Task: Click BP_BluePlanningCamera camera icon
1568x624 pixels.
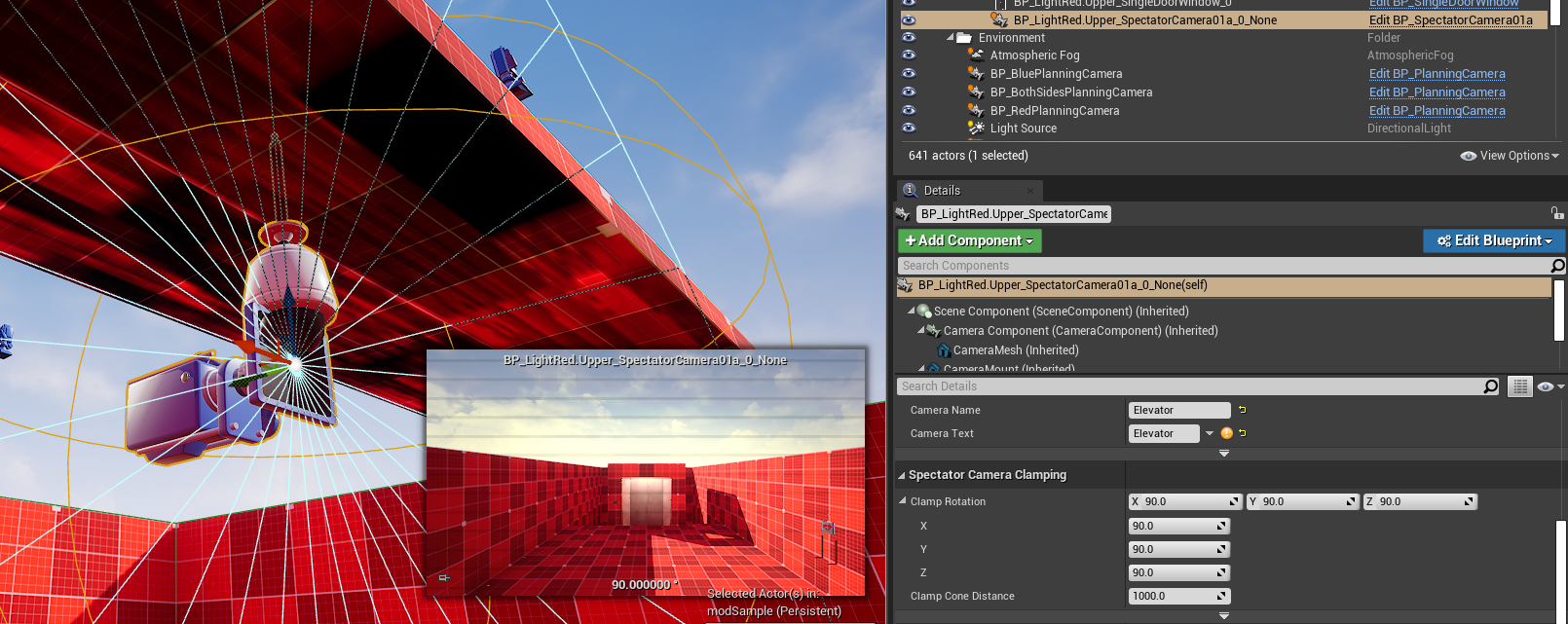Action: pyautogui.click(x=976, y=74)
